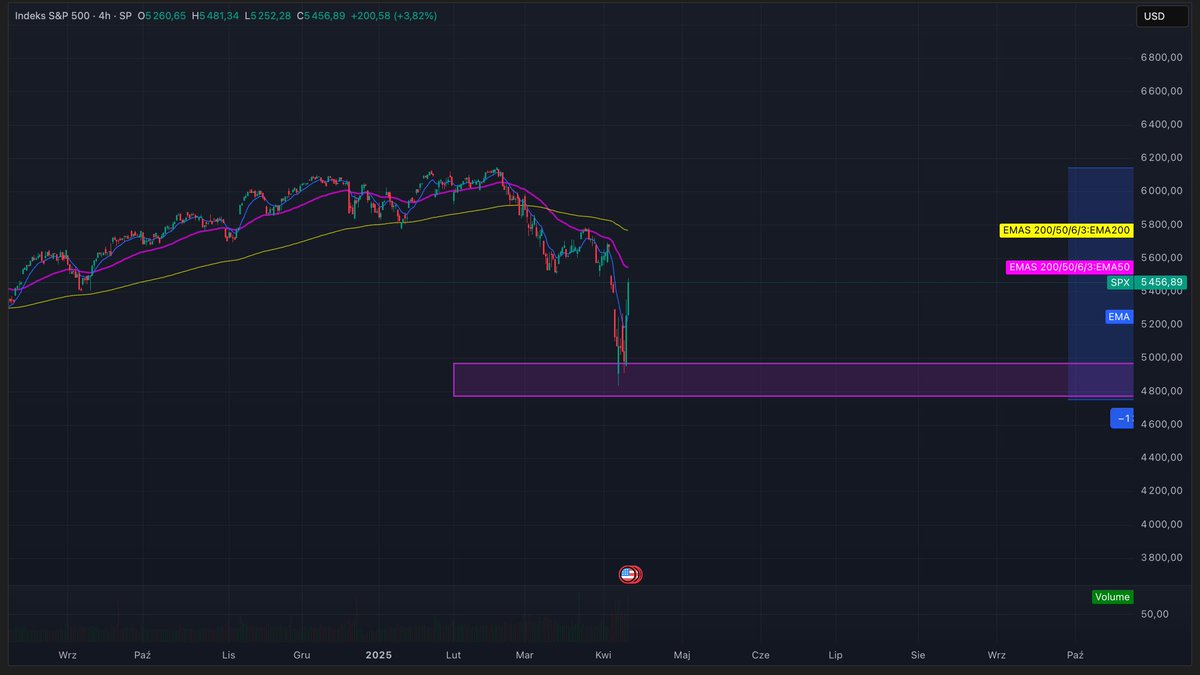Viewport: 1200px width, 675px height.
Task: Click the Gru month label on time axis
Action: pos(302,655)
